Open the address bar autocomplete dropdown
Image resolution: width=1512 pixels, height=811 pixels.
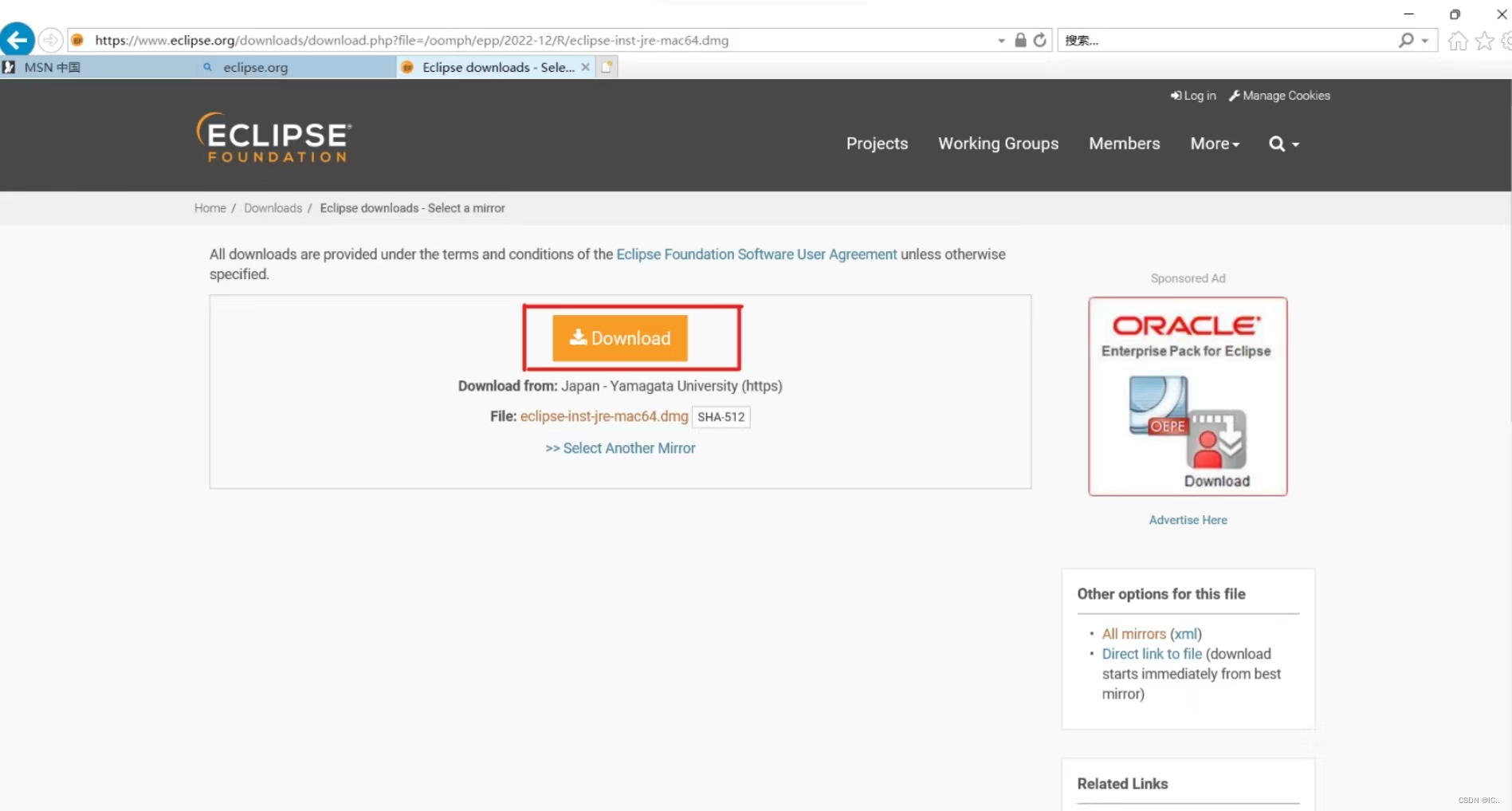click(1001, 40)
